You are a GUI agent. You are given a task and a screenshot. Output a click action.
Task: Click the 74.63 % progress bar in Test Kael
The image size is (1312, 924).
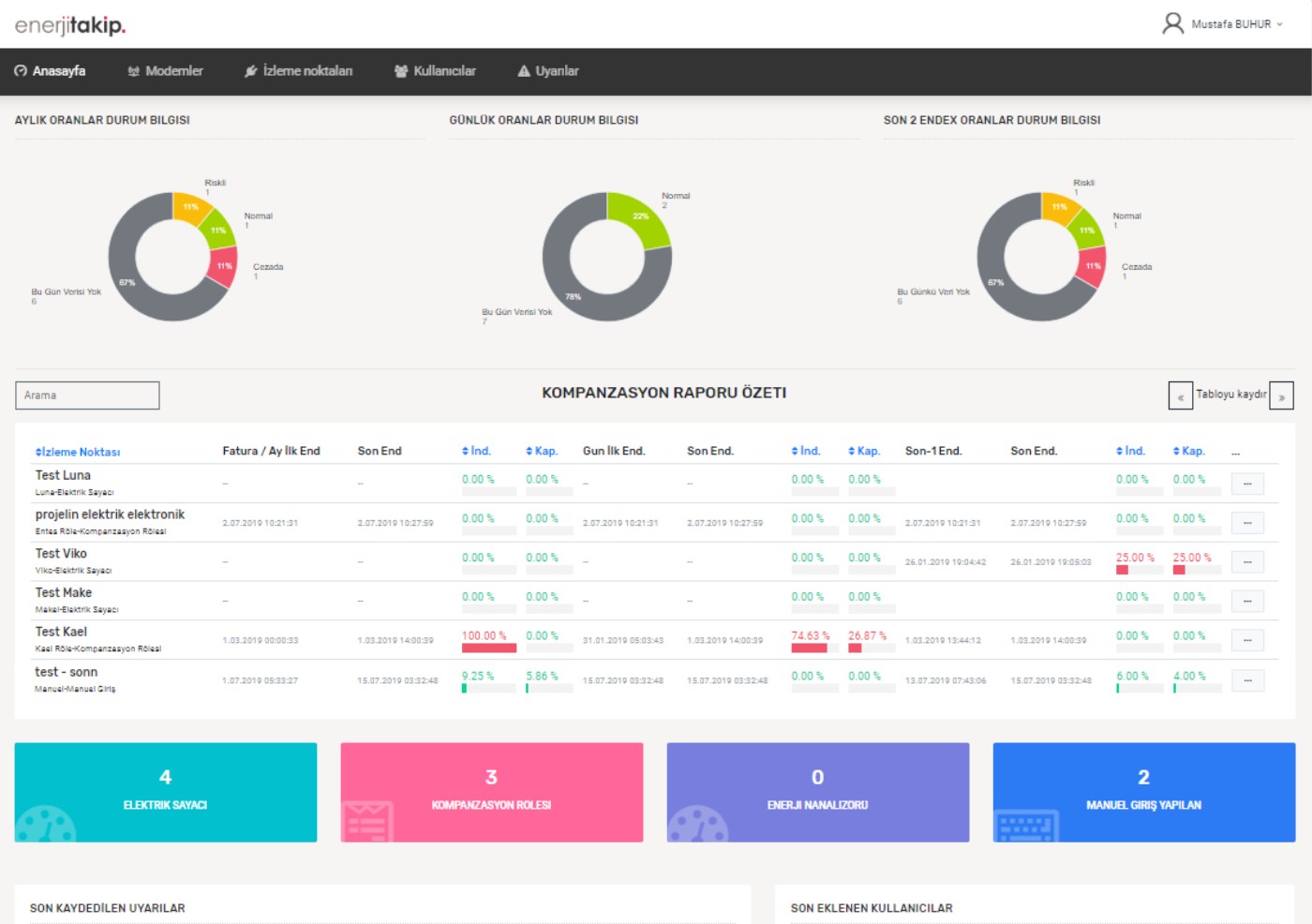(x=815, y=648)
